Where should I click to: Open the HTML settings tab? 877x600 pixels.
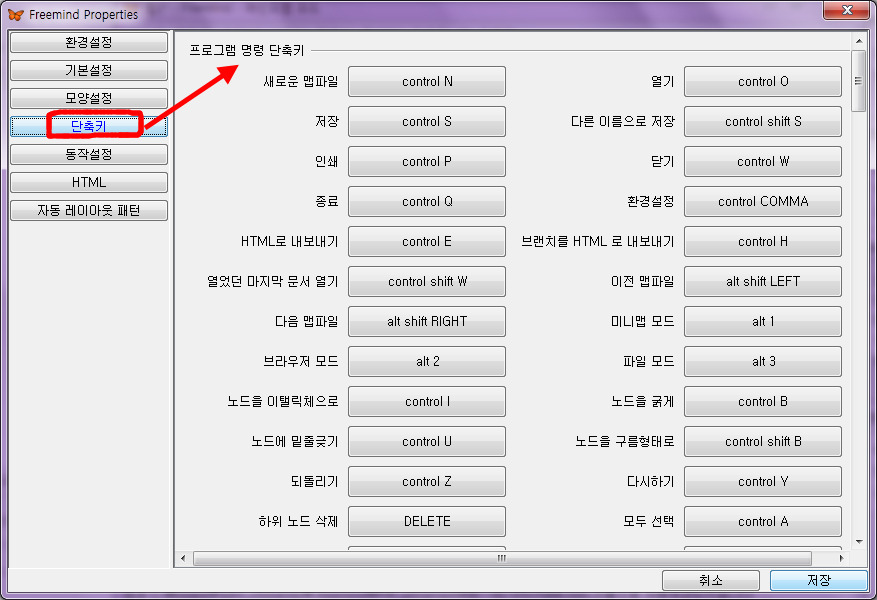(88, 182)
